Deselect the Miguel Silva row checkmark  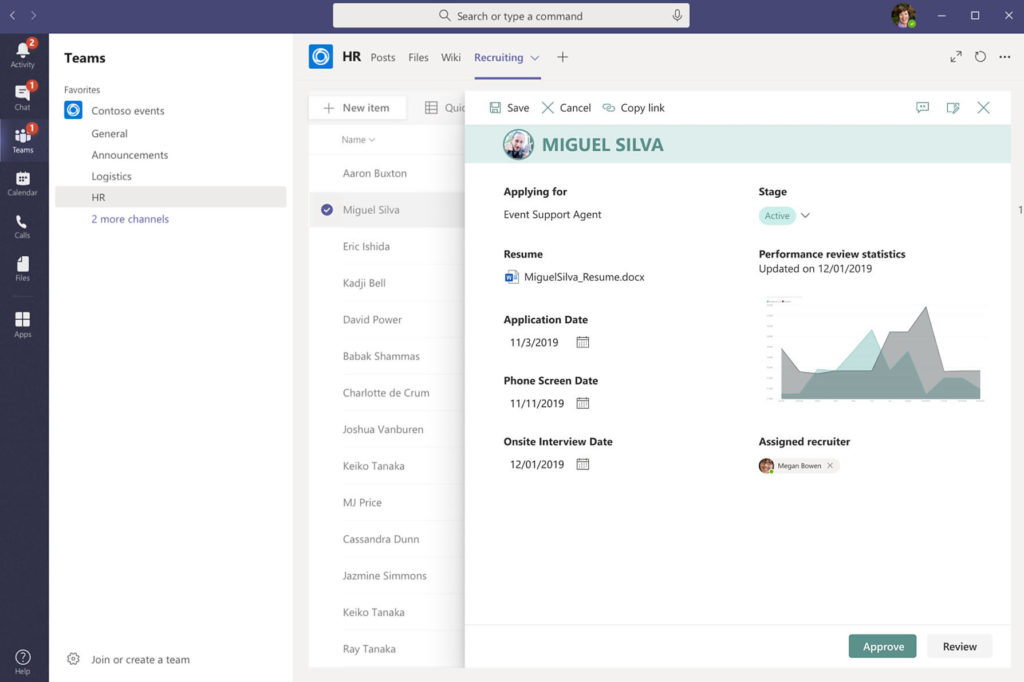[x=327, y=210]
